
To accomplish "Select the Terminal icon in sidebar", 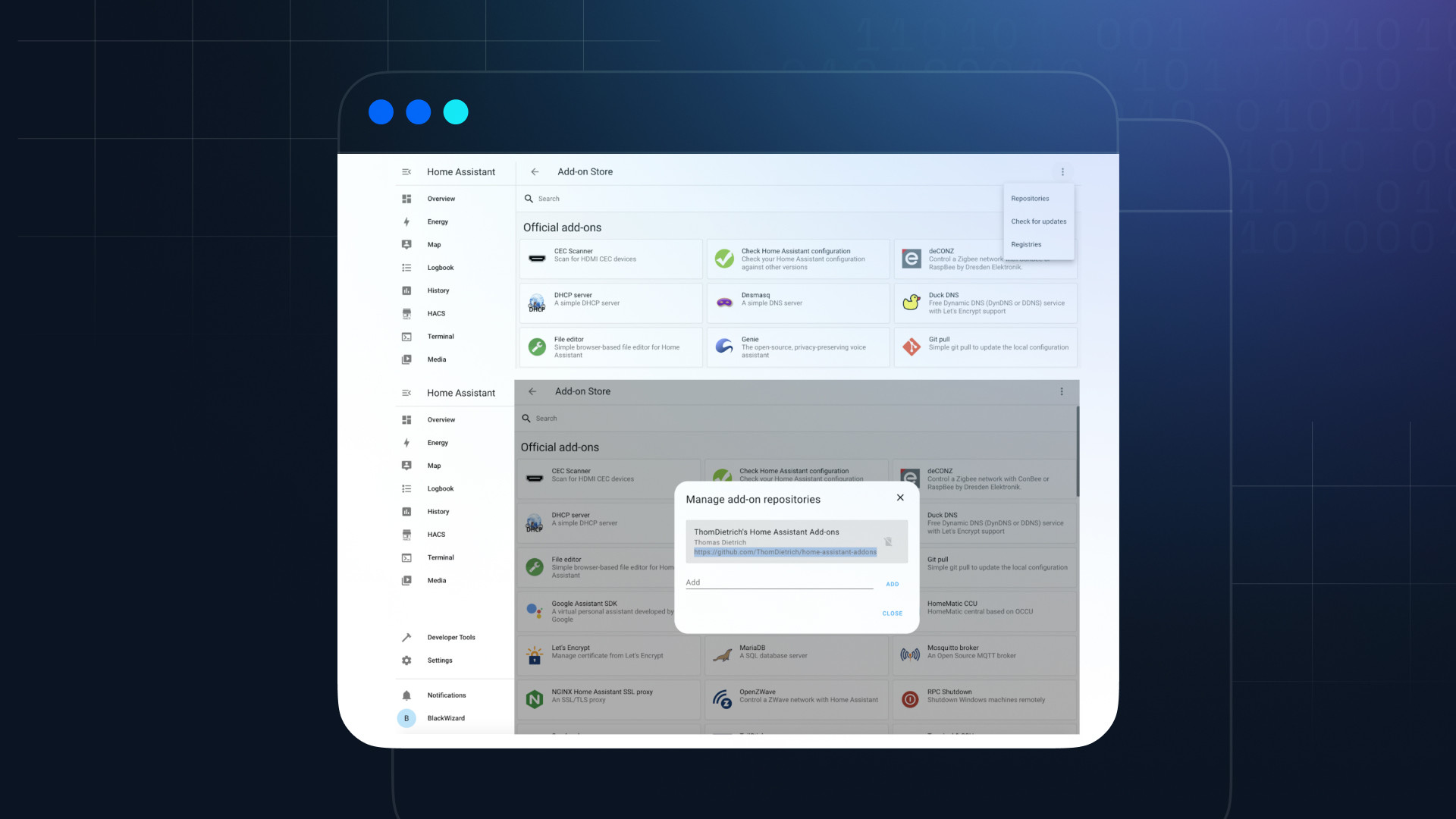I will (x=406, y=336).
